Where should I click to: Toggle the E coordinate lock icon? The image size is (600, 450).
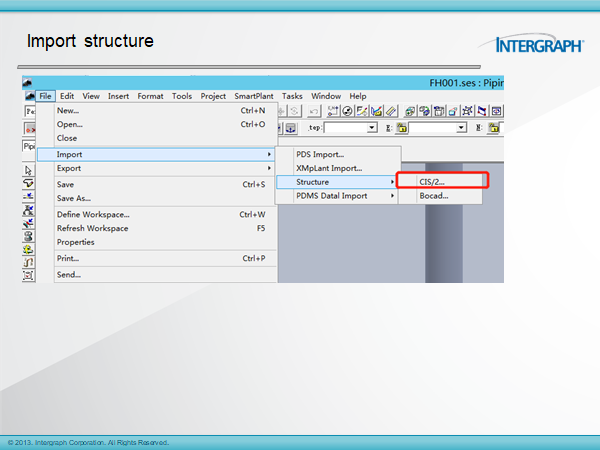pyautogui.click(x=401, y=128)
